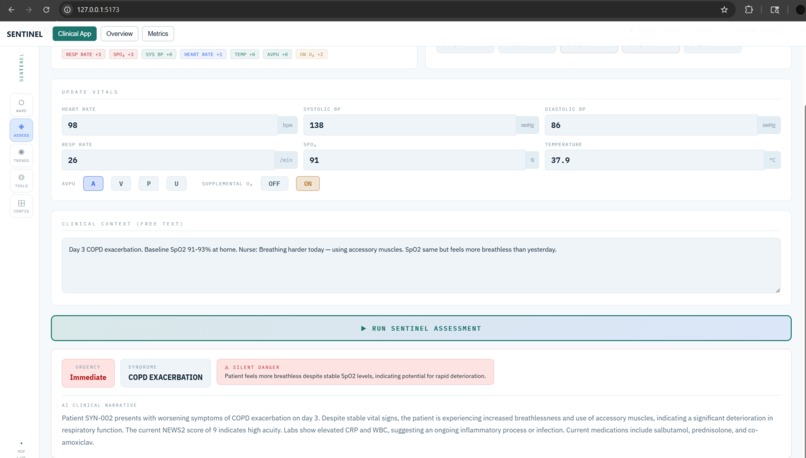
Task: Edit the SpO2 field showing 91
Action: click(x=414, y=160)
